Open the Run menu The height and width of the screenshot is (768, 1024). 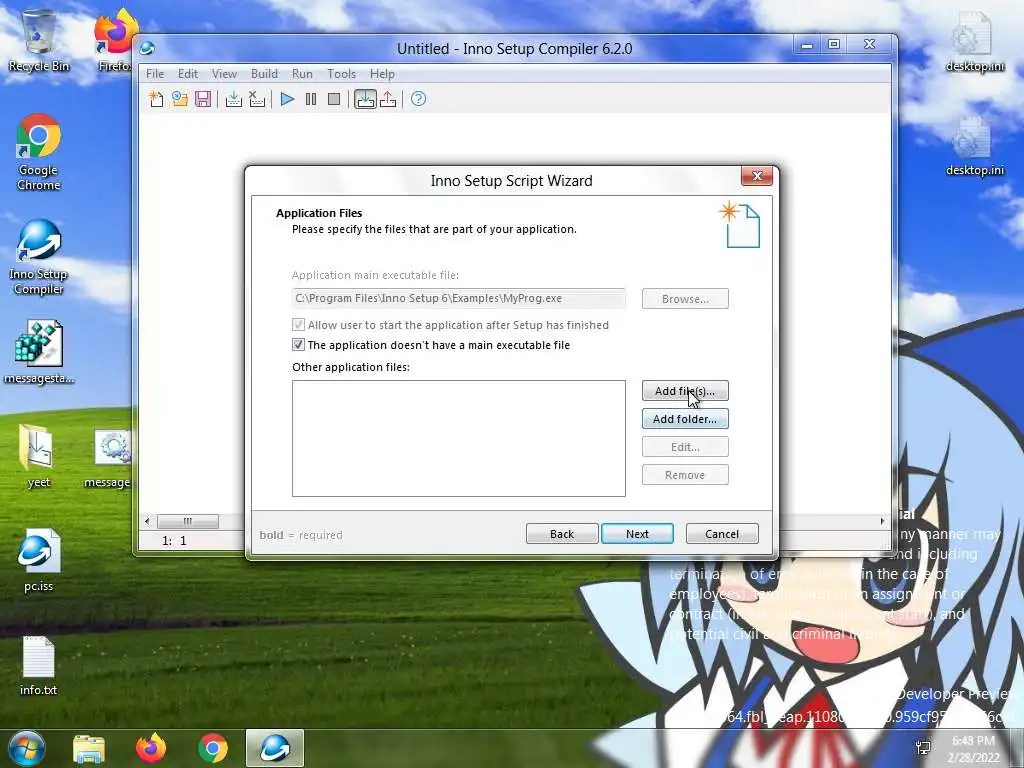click(x=302, y=74)
